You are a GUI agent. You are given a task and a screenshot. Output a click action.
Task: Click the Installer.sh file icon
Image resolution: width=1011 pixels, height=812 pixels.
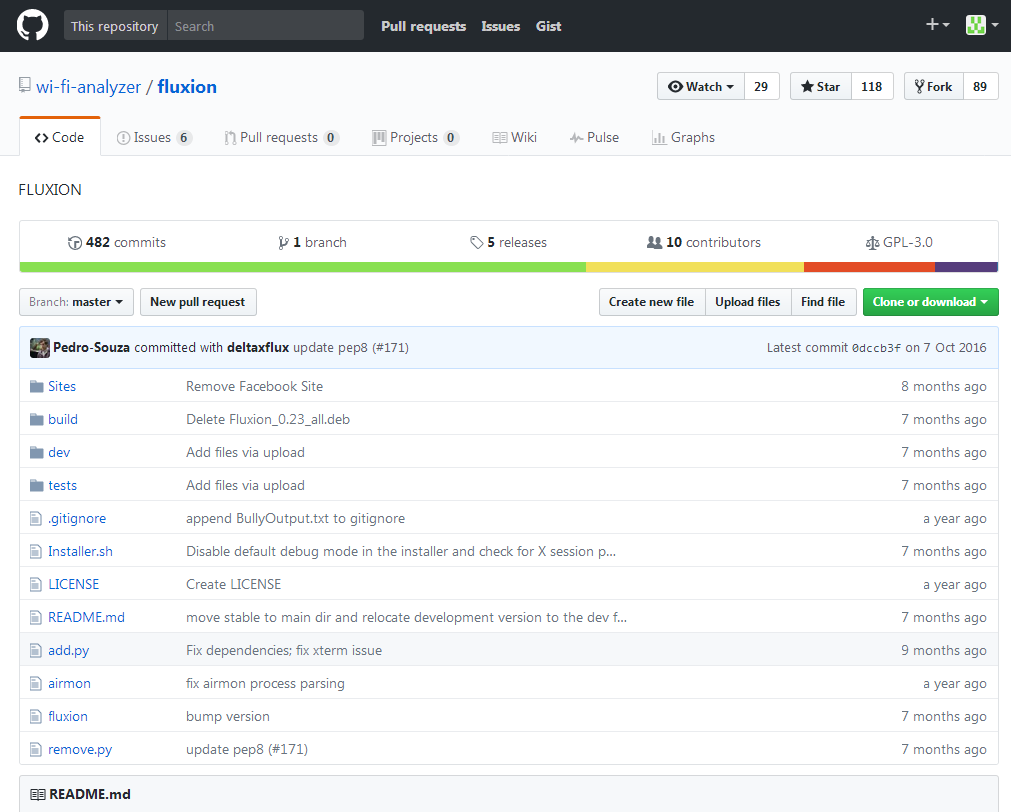(x=37, y=552)
